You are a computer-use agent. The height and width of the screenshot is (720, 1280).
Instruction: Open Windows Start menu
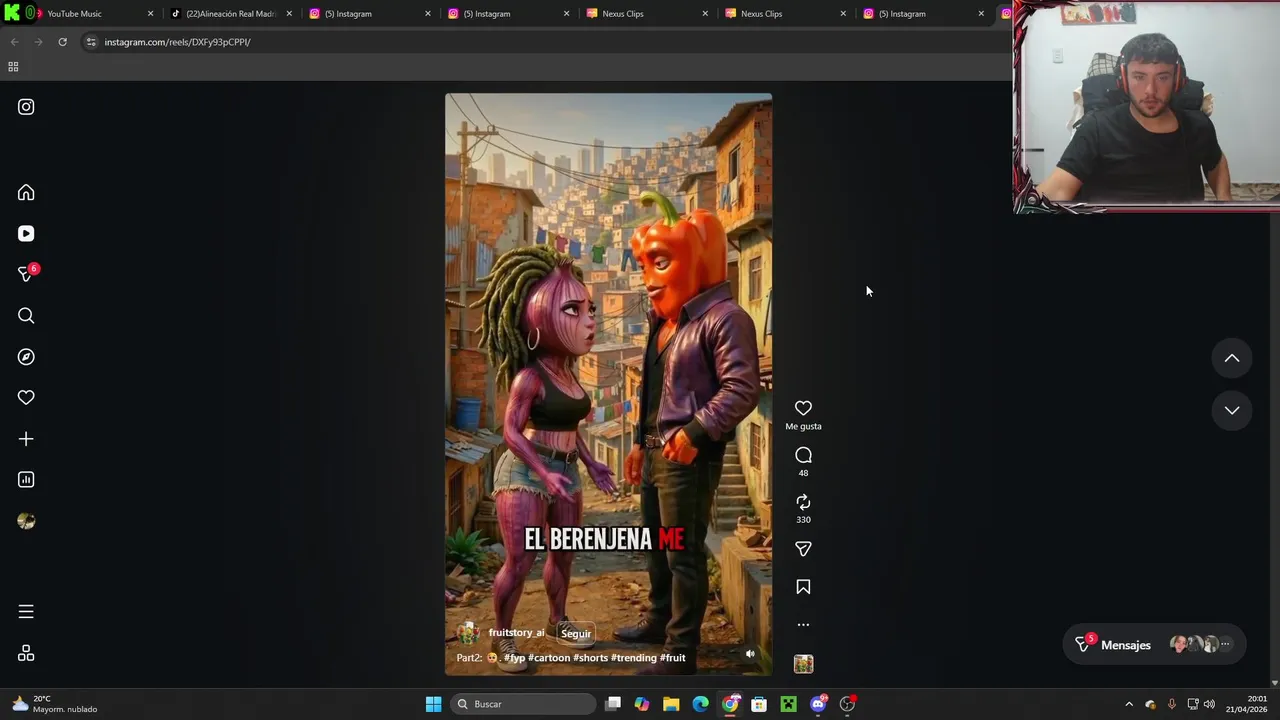coord(433,704)
